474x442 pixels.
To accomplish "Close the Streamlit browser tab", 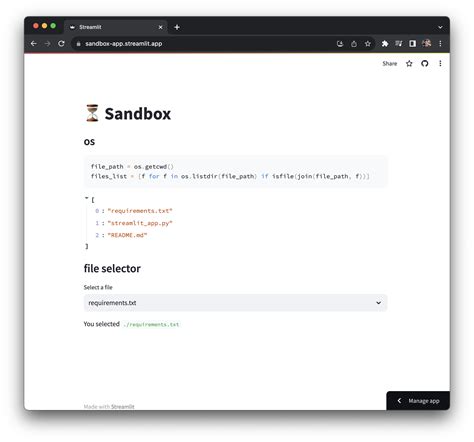I will click(160, 27).
